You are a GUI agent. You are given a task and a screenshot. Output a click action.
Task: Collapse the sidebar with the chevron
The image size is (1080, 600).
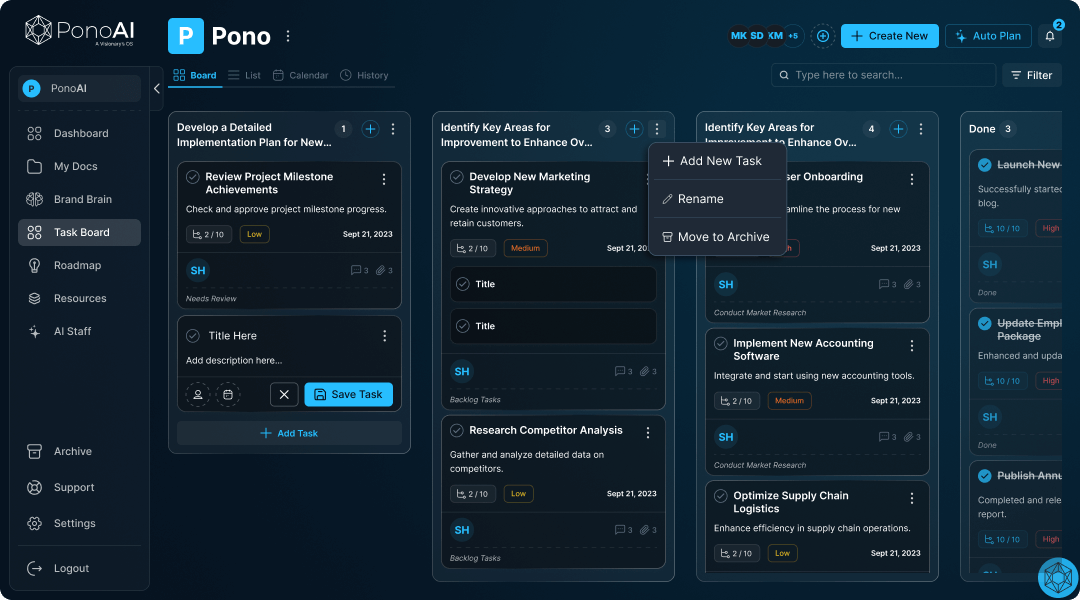(156, 88)
